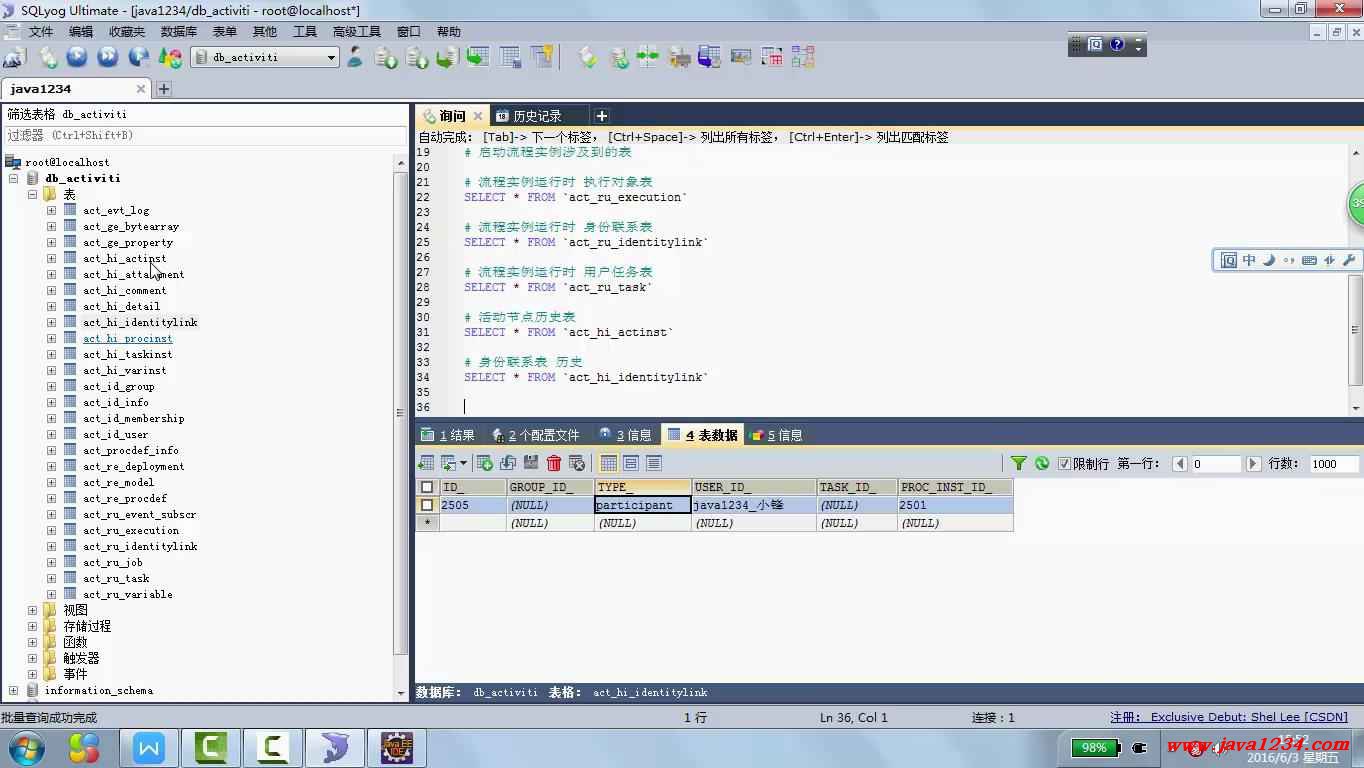
Task: Close the java1234 connection tab
Action: click(x=141, y=89)
